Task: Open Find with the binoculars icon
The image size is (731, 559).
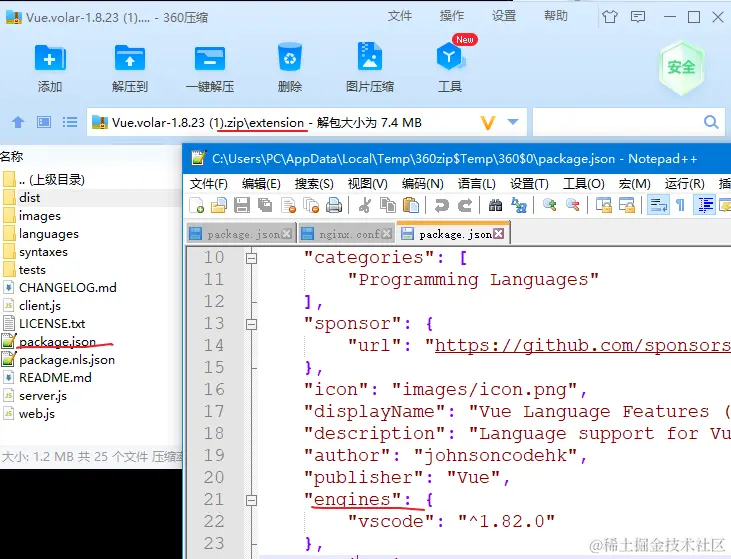Action: [495, 205]
